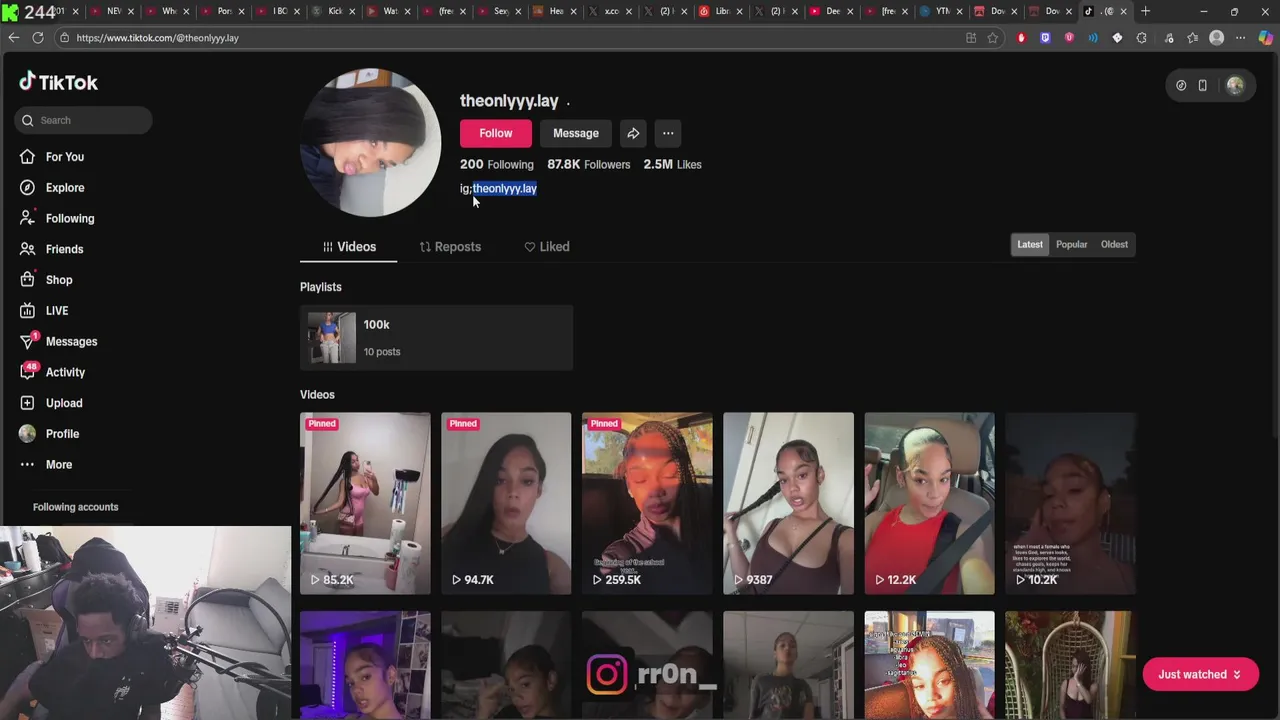Open account avatar menu in header
Viewport: 1280px width, 720px height.
pyautogui.click(x=1235, y=86)
